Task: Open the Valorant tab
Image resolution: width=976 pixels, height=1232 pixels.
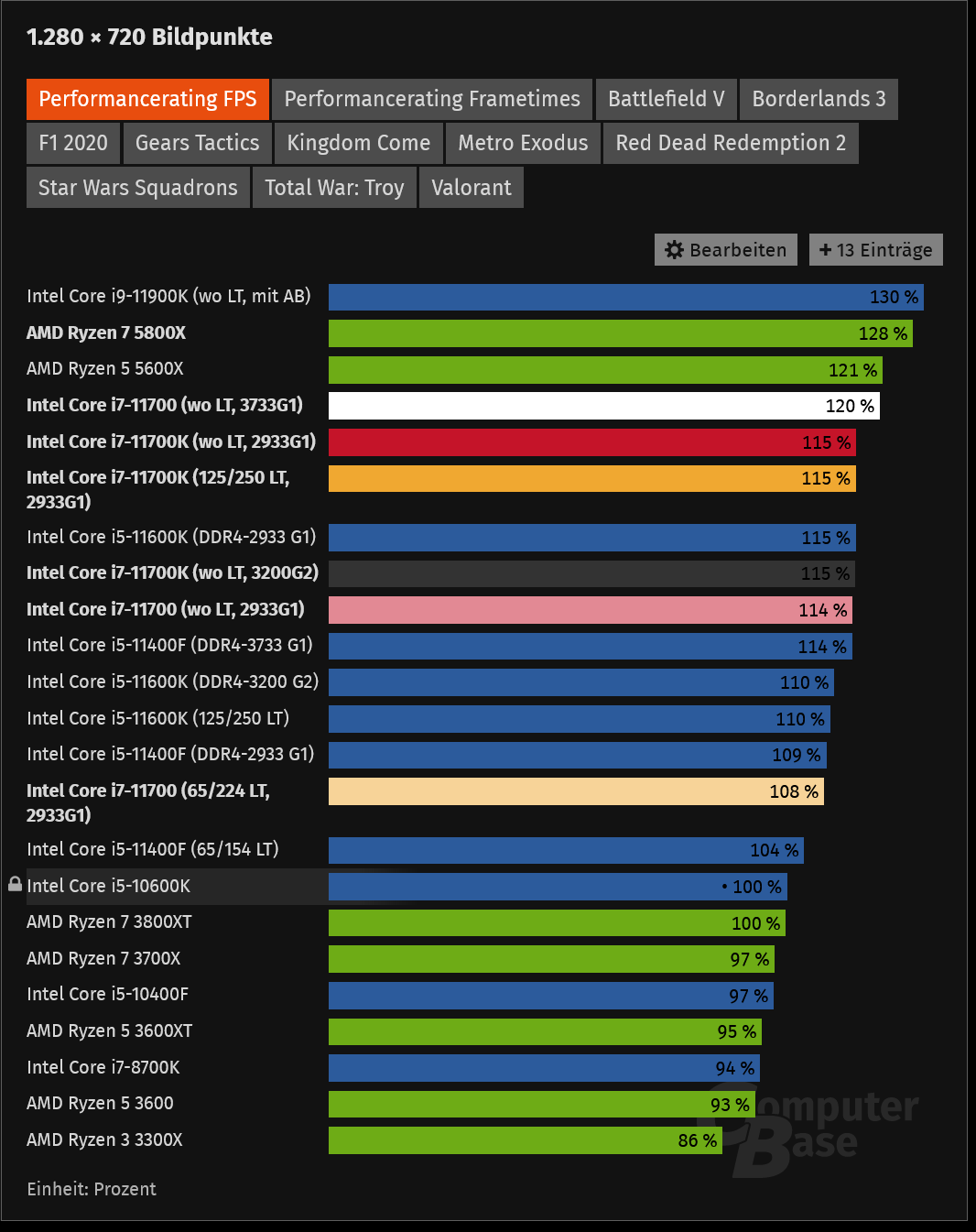Action: 472,188
